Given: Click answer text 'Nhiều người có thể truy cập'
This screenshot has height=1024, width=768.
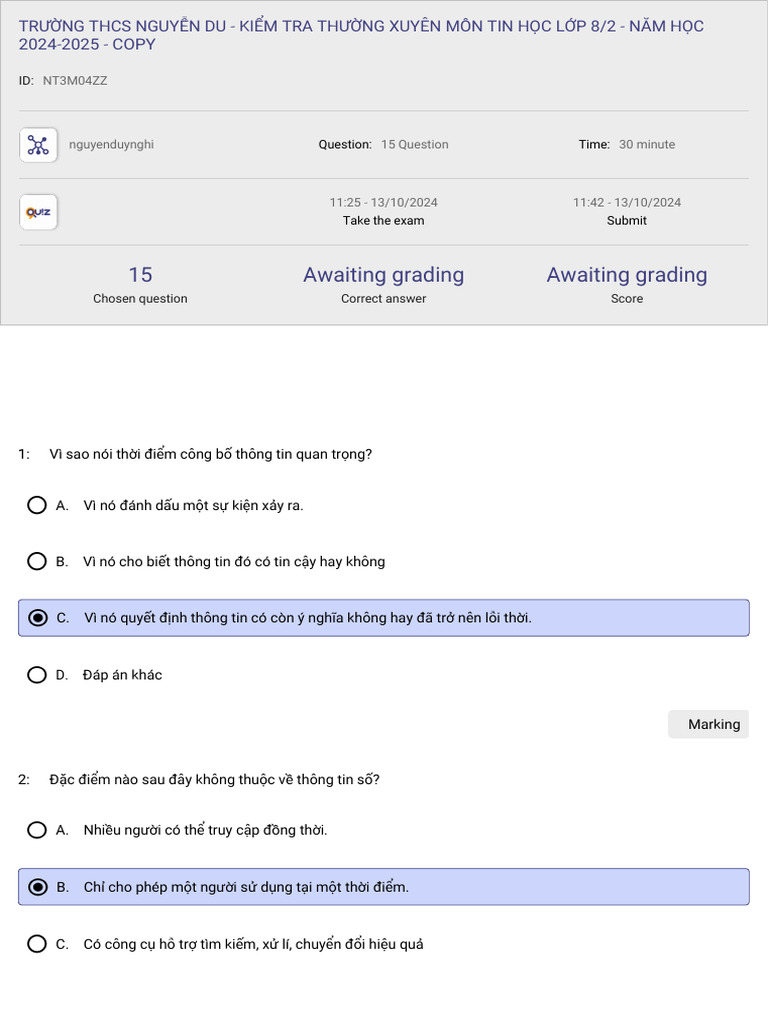Looking at the screenshot, I should 205,830.
